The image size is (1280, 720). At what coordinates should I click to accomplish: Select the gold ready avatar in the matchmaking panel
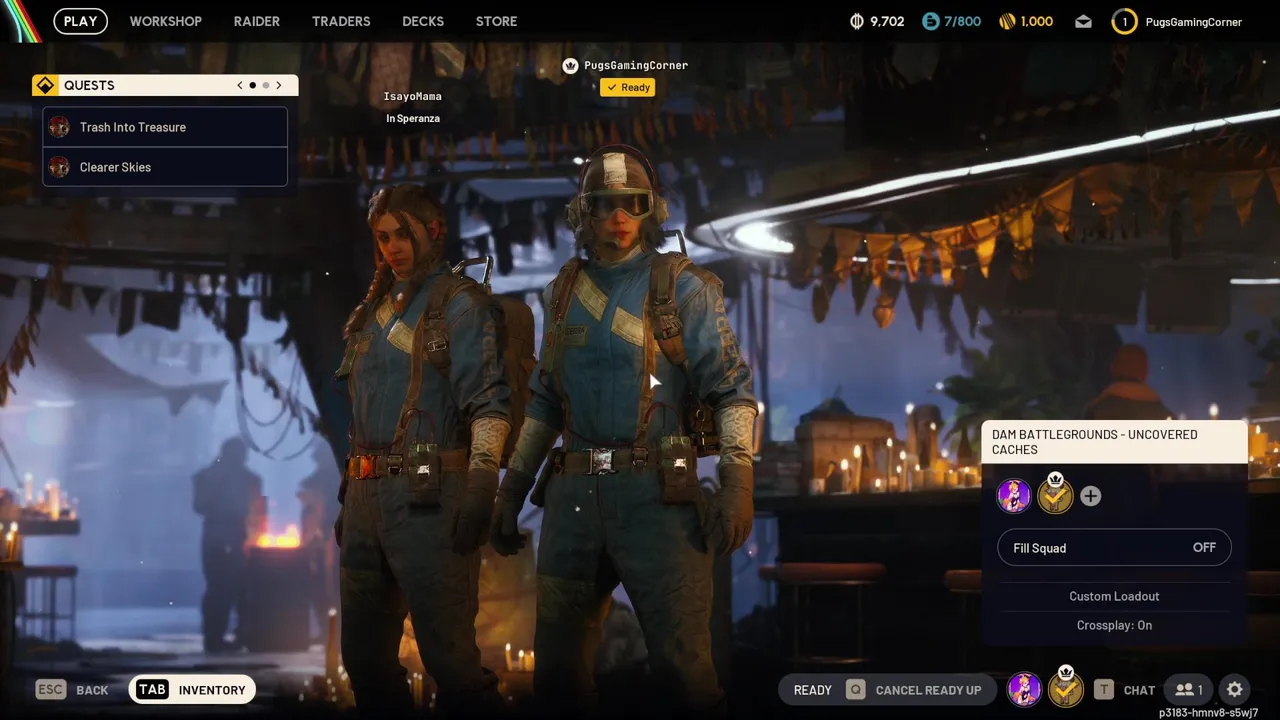point(1055,494)
